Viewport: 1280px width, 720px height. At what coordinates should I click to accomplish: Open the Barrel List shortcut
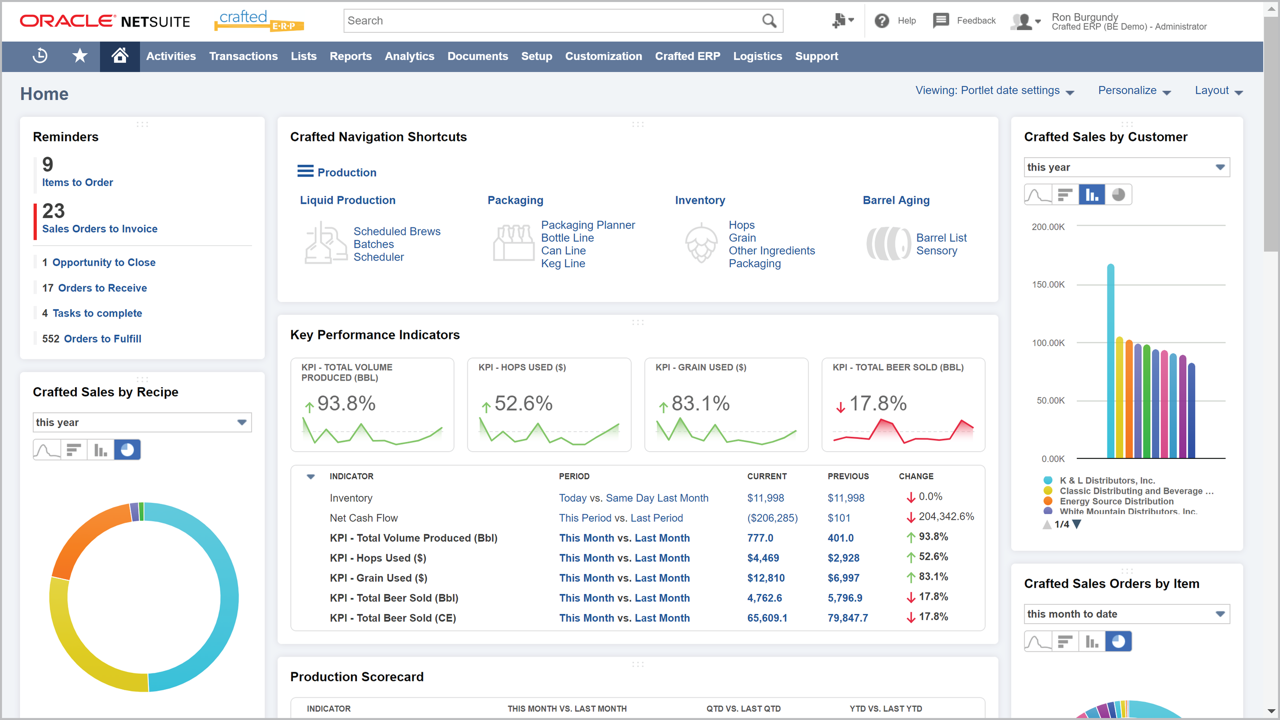[x=941, y=238]
